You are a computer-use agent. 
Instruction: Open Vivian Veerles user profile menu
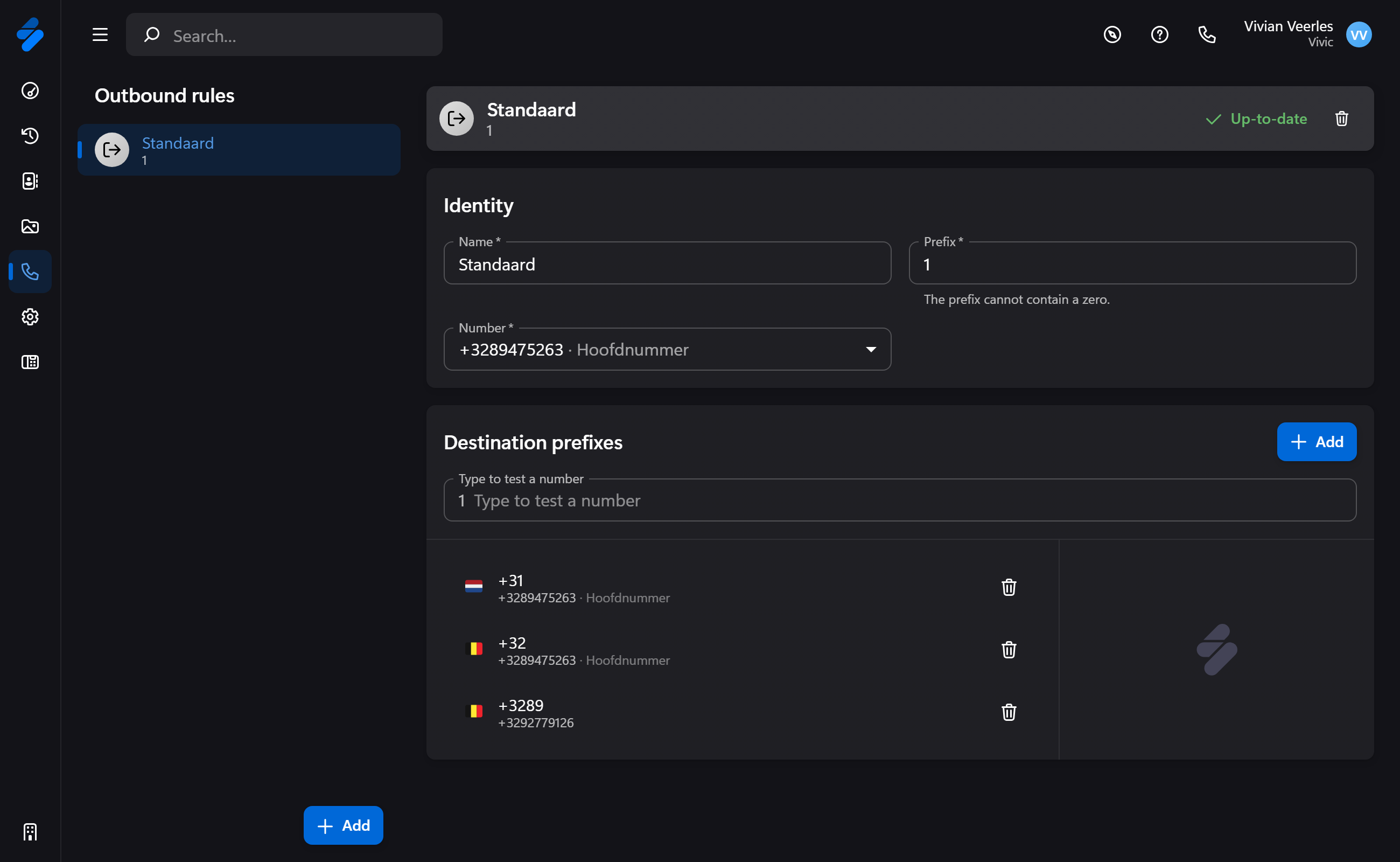pyautogui.click(x=1359, y=35)
